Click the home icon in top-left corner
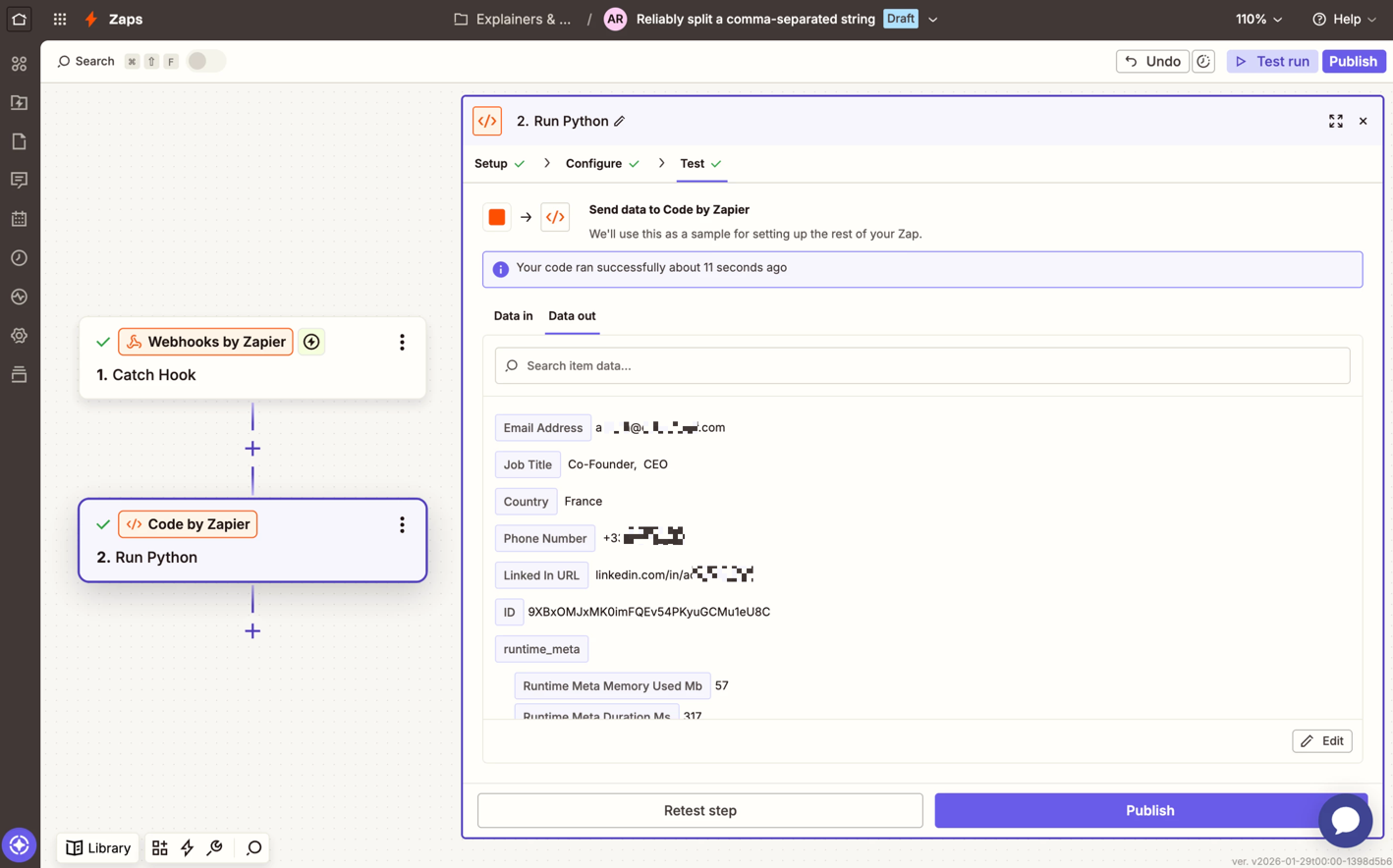1393x868 pixels. pos(19,19)
